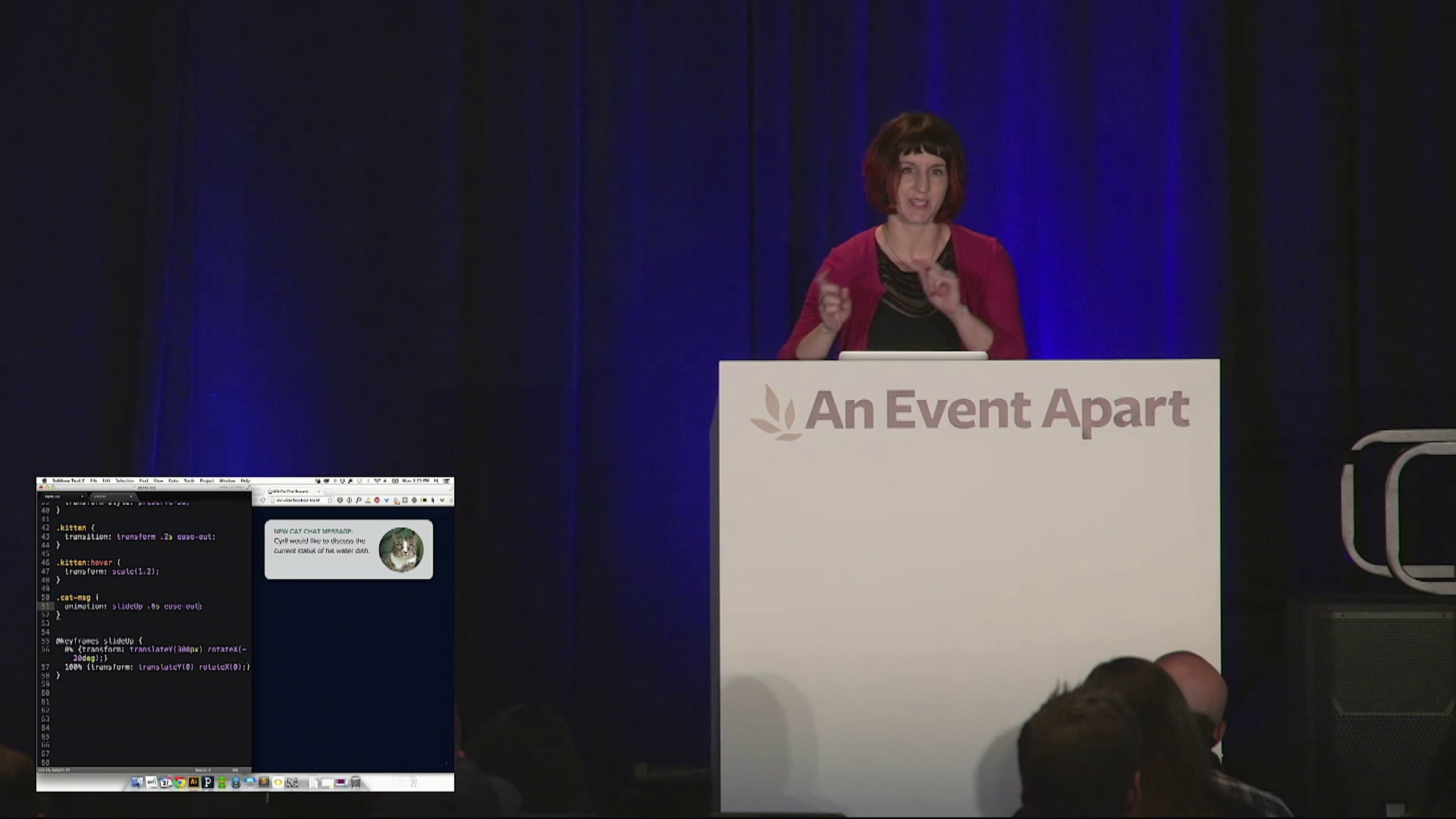Open the calendar app in the dock
This screenshot has width=1456, height=819.
[x=166, y=782]
